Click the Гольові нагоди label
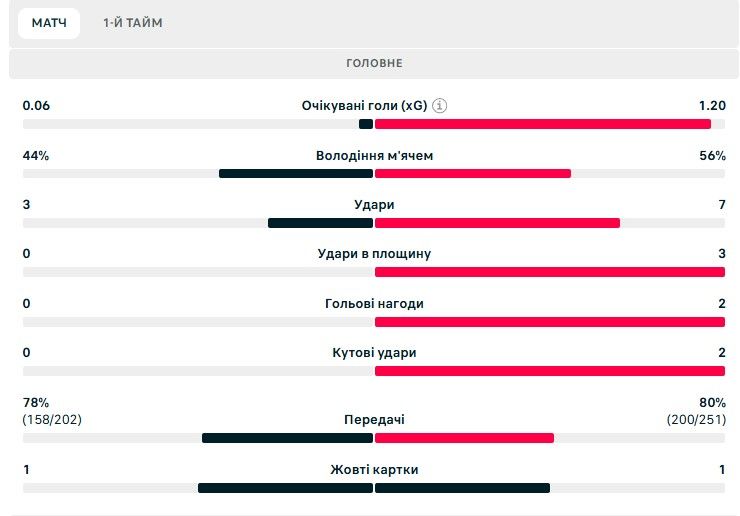740x516 pixels. pos(374,304)
